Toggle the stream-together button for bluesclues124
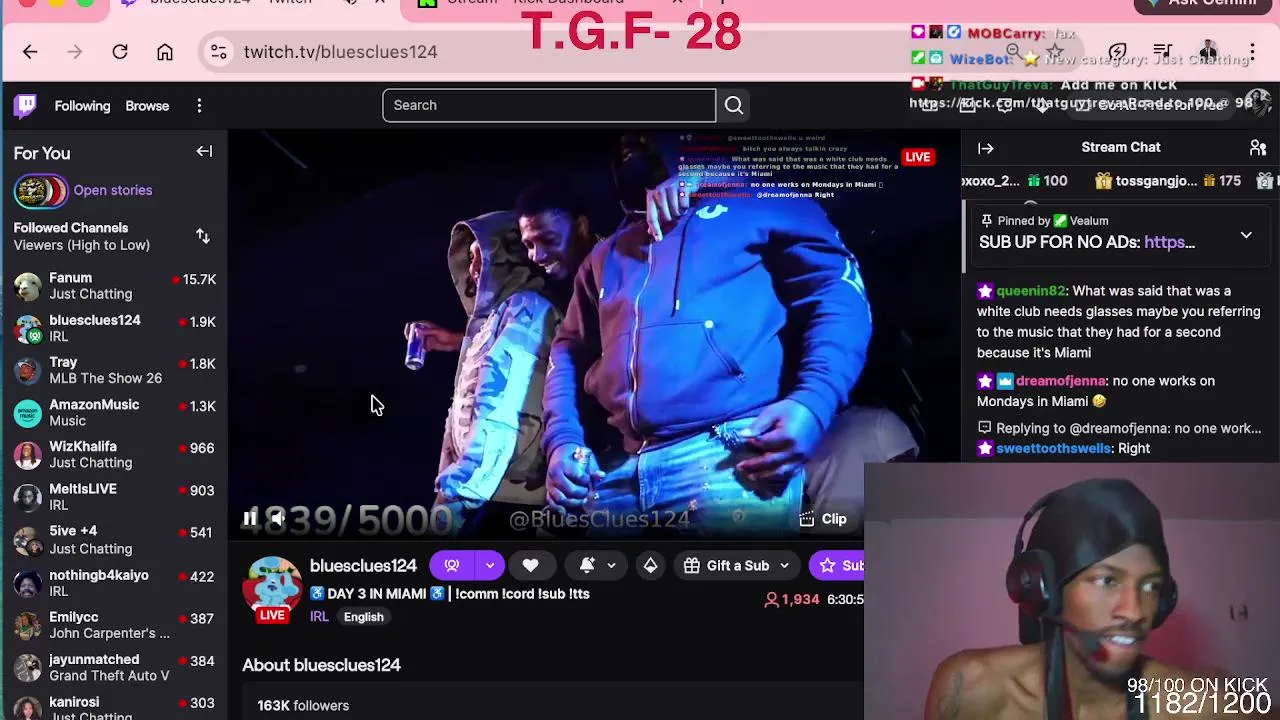This screenshot has width=1280, height=720. click(451, 566)
